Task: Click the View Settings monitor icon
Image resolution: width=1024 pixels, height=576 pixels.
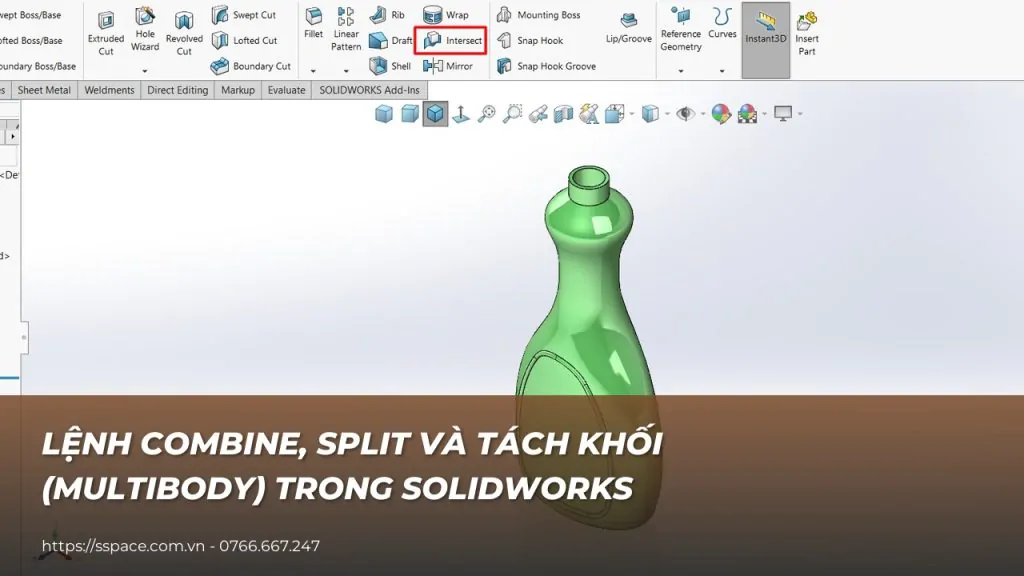Action: click(783, 114)
